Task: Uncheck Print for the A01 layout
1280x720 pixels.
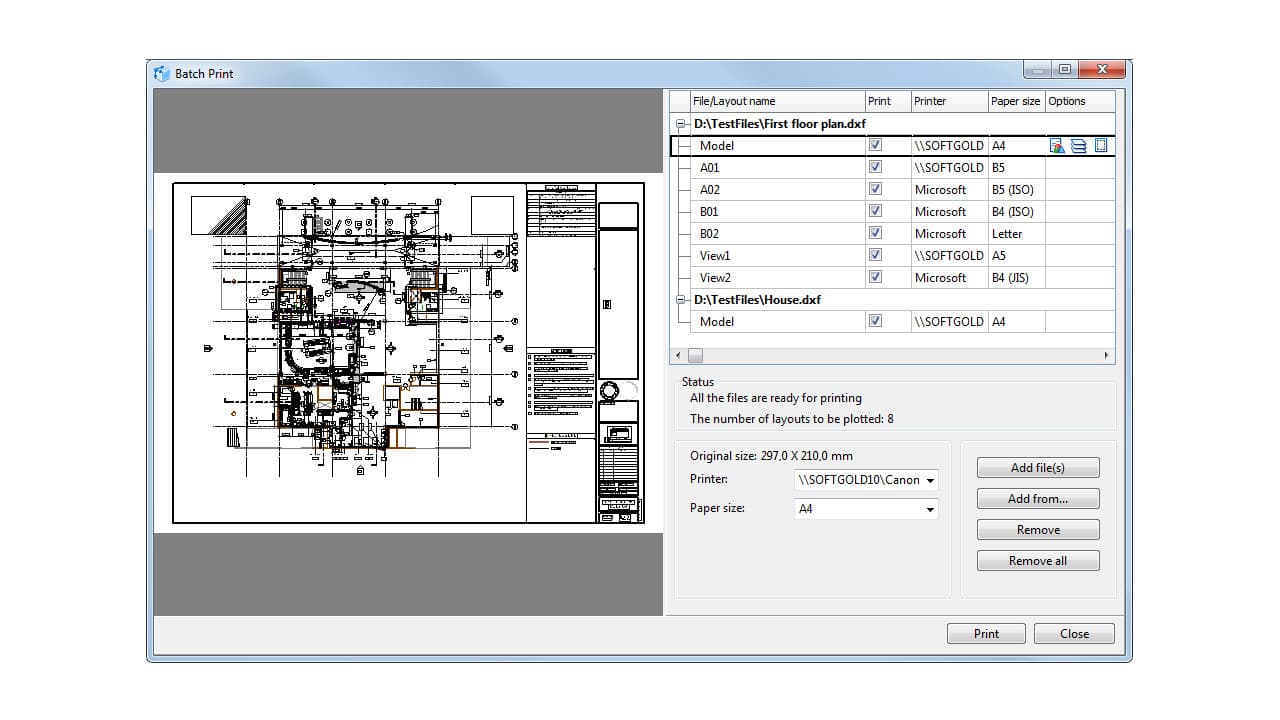Action: click(875, 167)
